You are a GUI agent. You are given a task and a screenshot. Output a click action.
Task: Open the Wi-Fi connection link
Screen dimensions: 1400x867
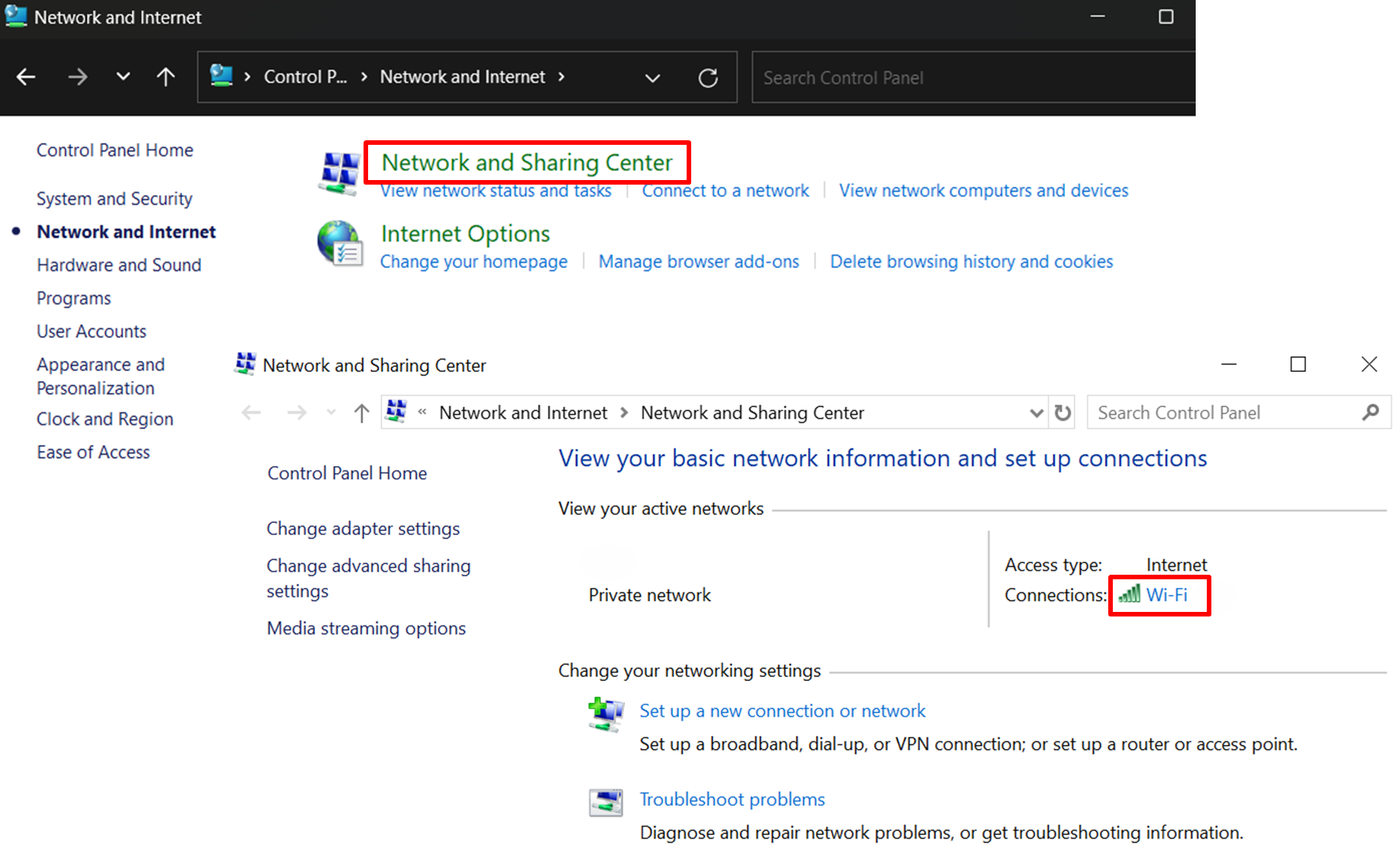coord(1166,595)
